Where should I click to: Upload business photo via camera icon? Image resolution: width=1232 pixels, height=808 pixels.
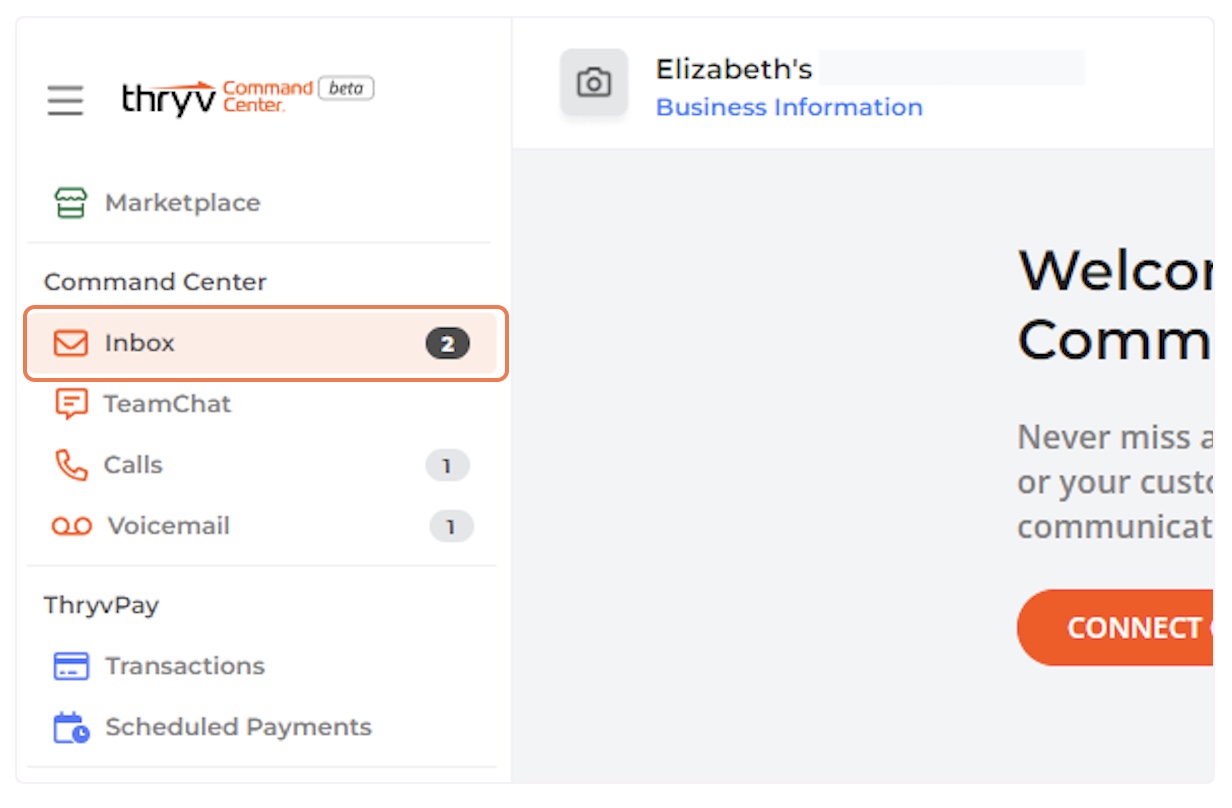pos(594,83)
